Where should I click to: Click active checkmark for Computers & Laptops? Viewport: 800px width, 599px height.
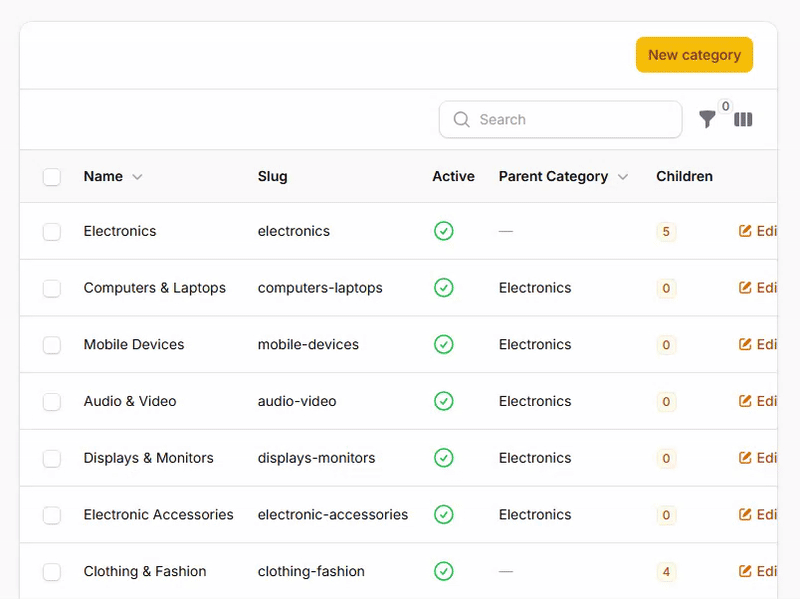click(443, 288)
